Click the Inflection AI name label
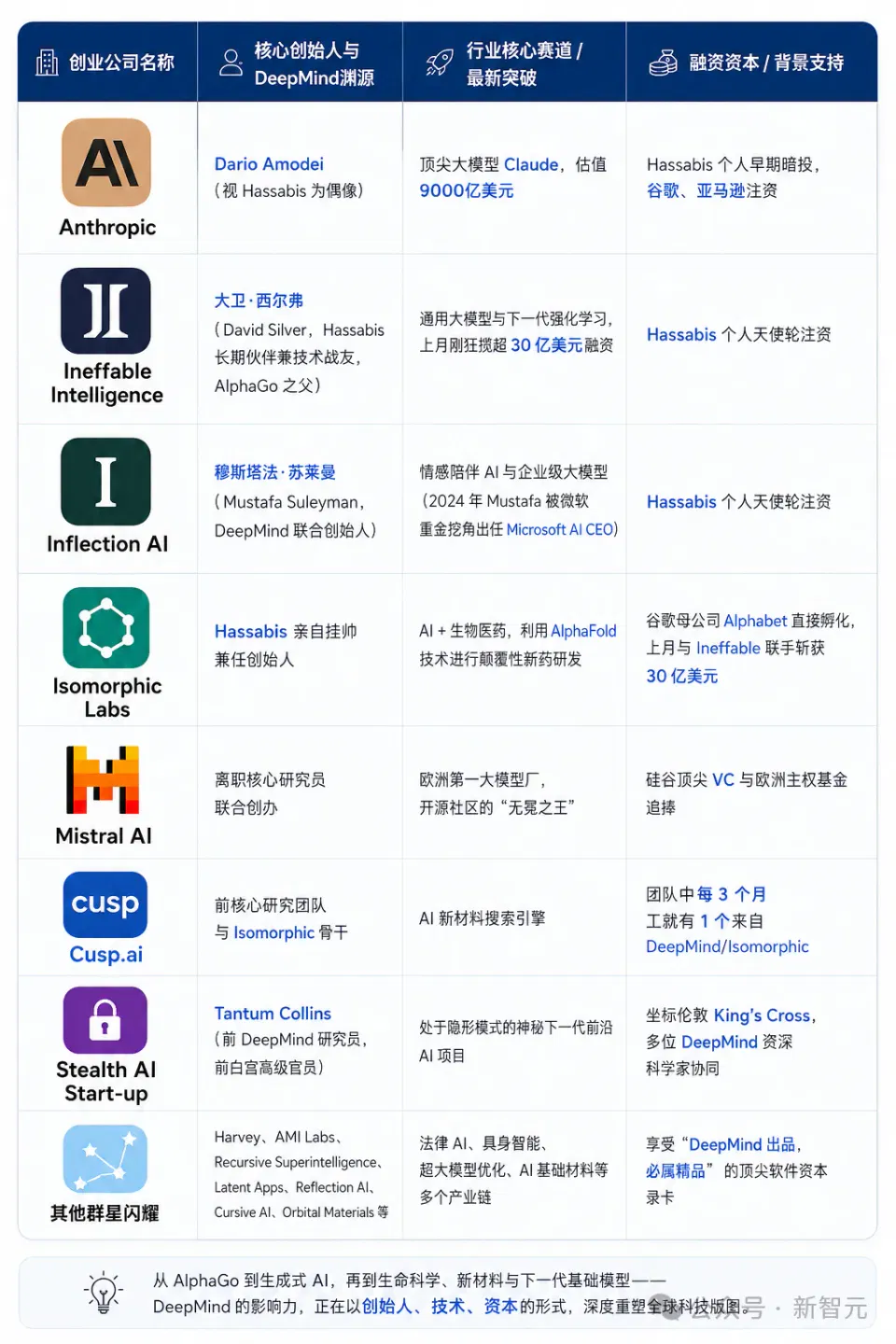Screen dimensions: 896x1344 click(107, 544)
